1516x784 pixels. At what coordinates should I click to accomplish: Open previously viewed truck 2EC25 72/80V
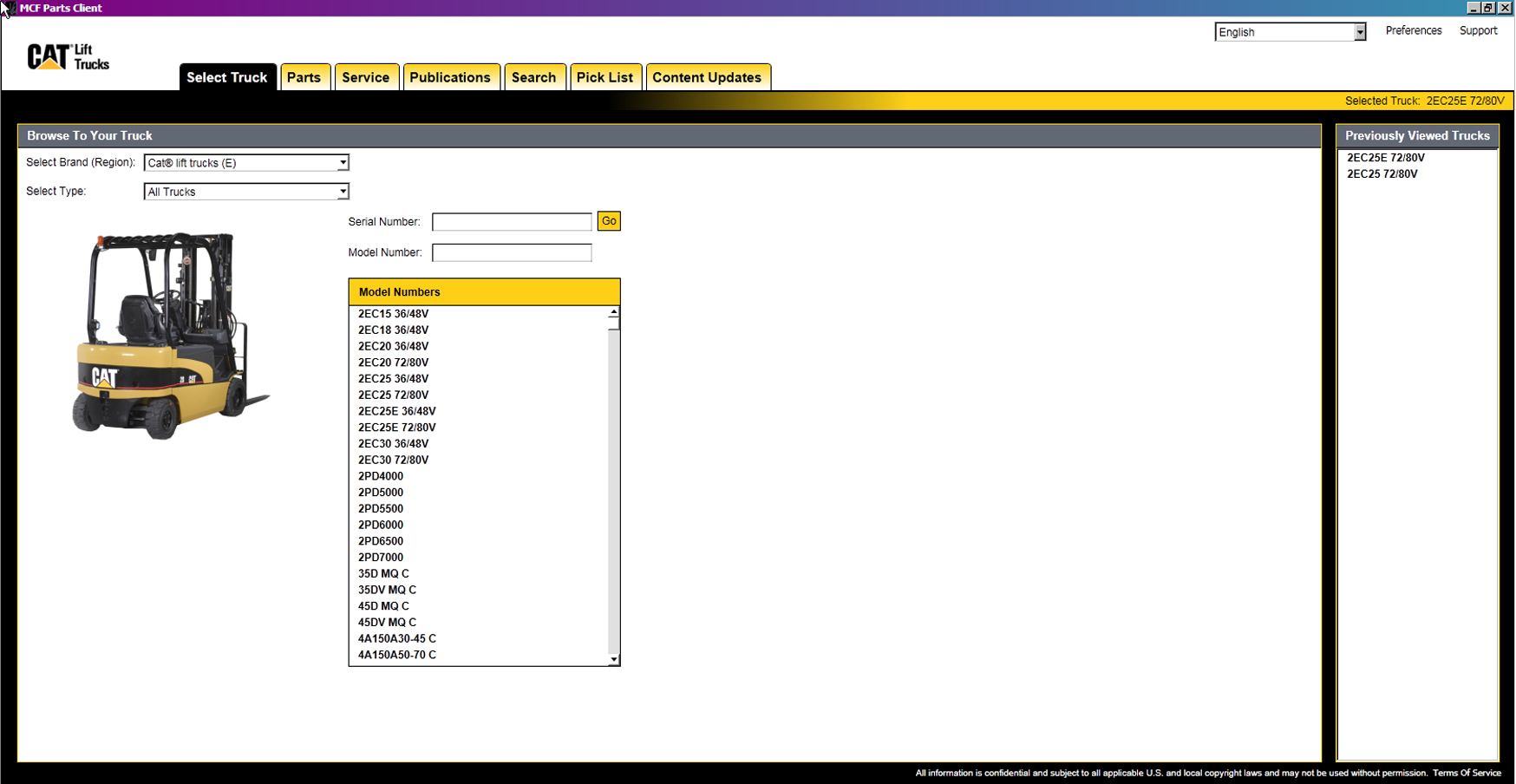[1382, 174]
